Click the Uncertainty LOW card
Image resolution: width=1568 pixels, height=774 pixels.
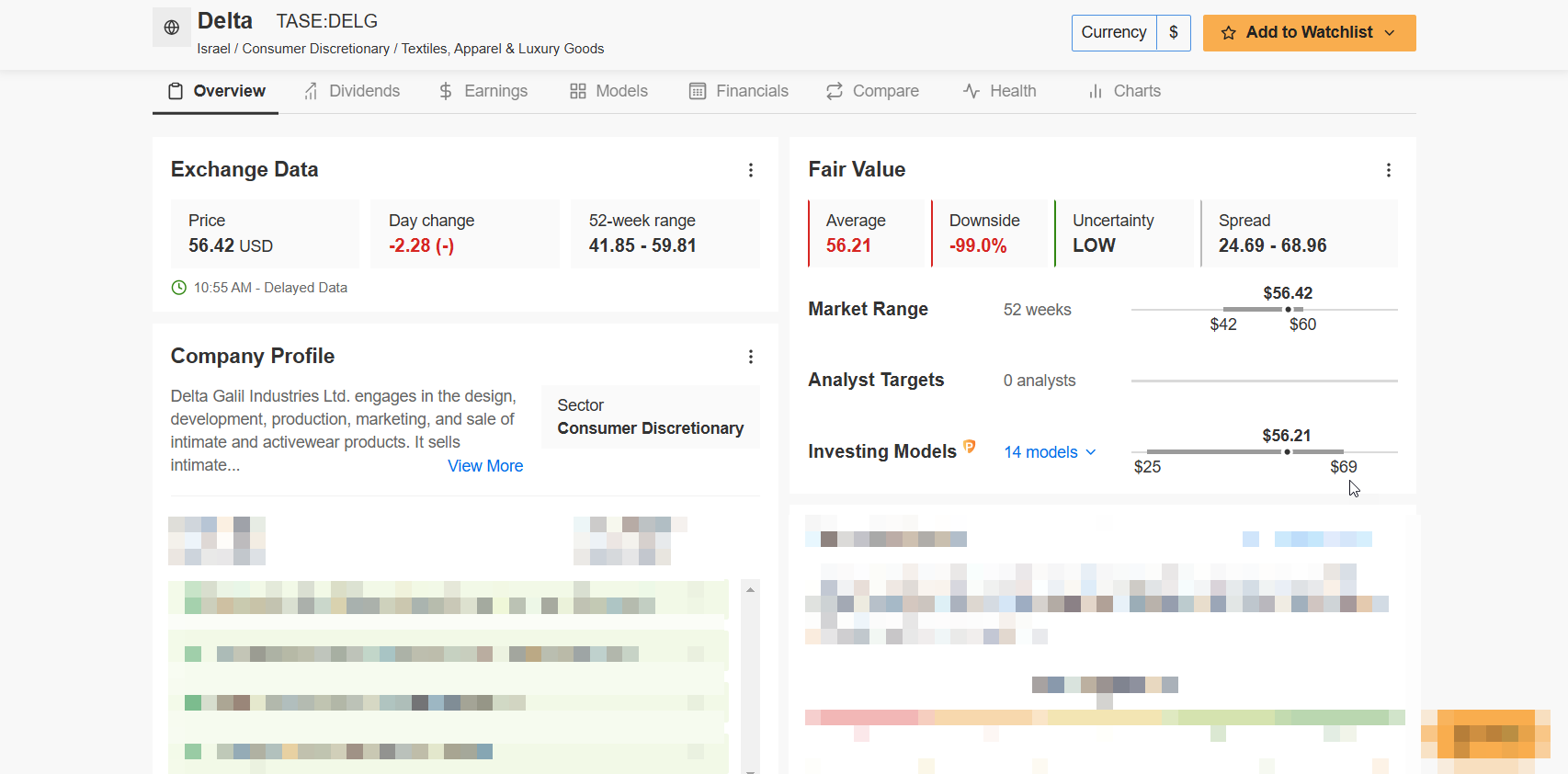(1124, 233)
